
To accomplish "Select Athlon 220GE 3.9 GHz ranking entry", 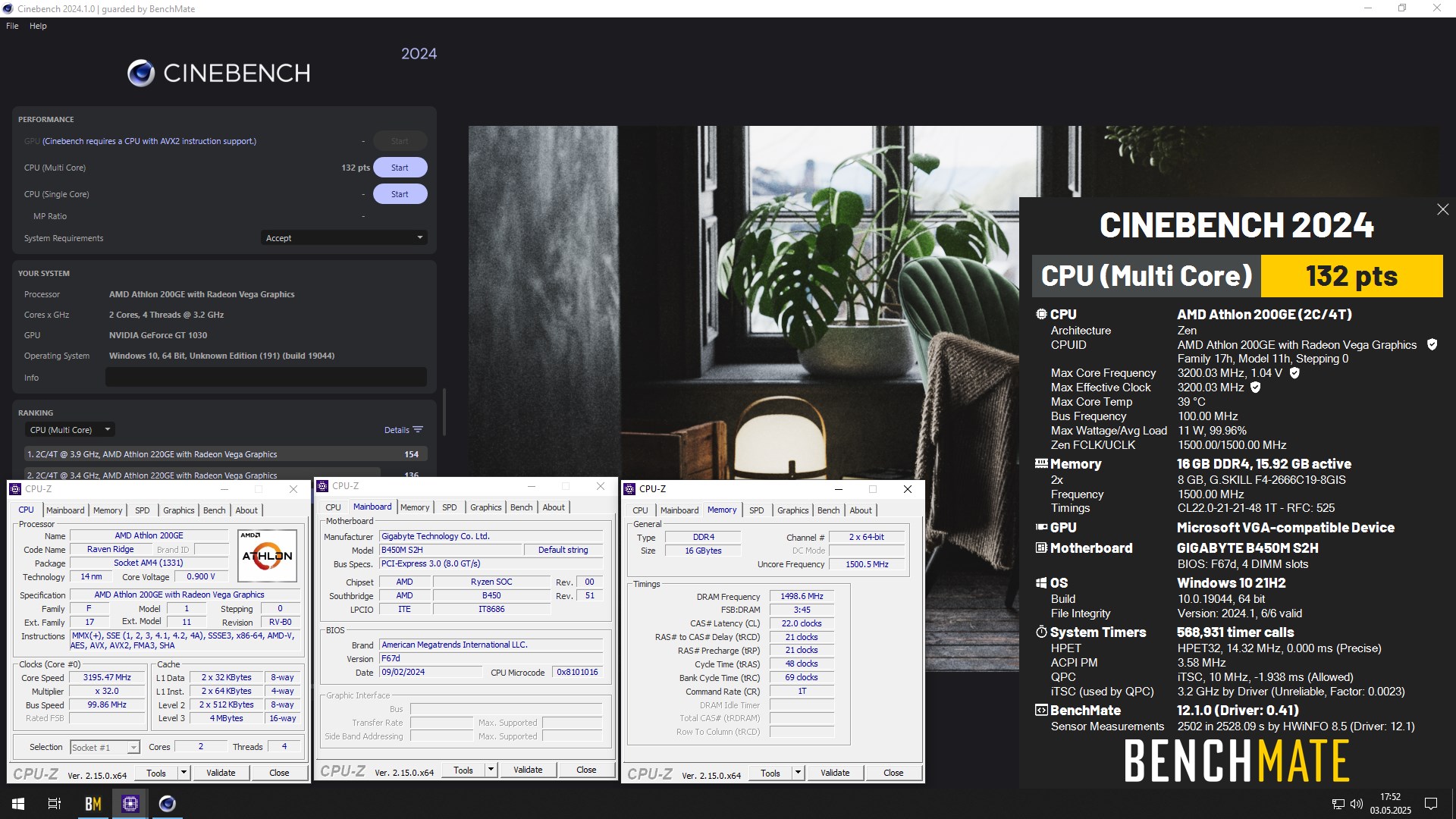I will 225,454.
